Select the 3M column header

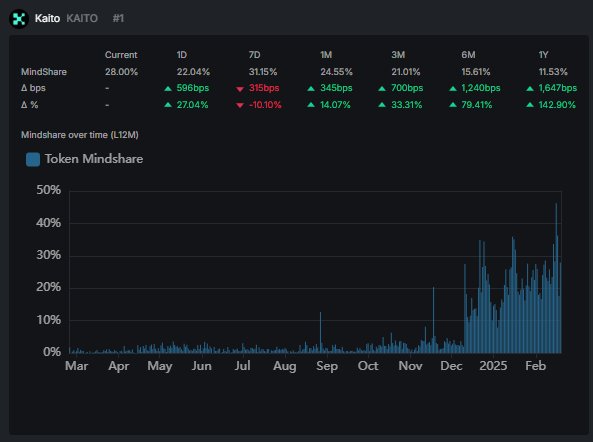(x=398, y=55)
